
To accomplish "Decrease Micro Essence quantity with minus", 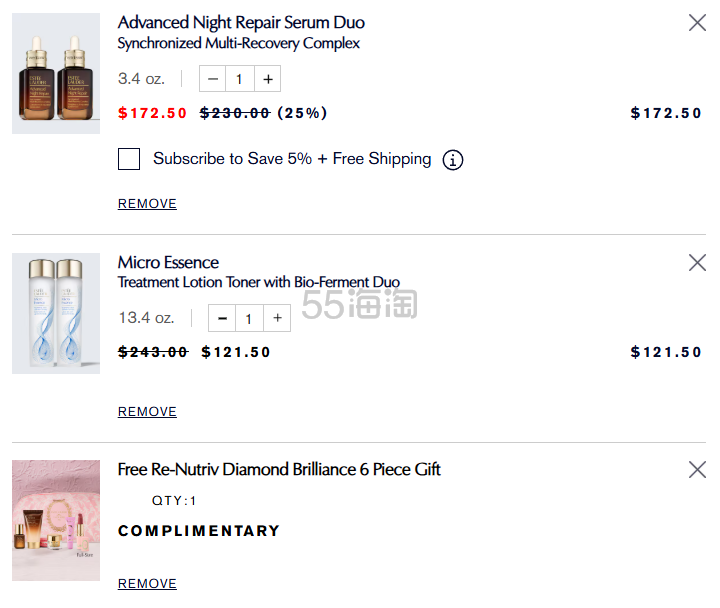I will [x=222, y=319].
